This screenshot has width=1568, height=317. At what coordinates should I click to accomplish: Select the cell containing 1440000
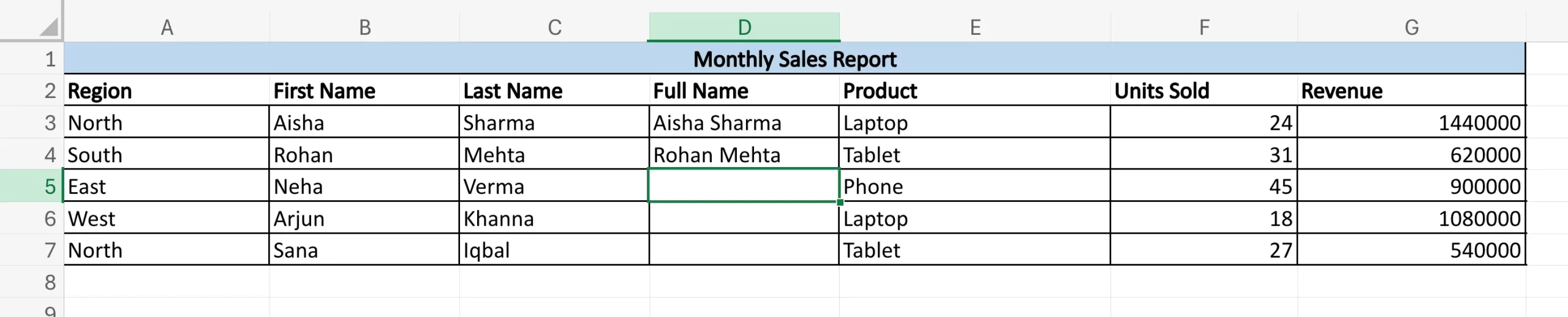coord(1411,122)
